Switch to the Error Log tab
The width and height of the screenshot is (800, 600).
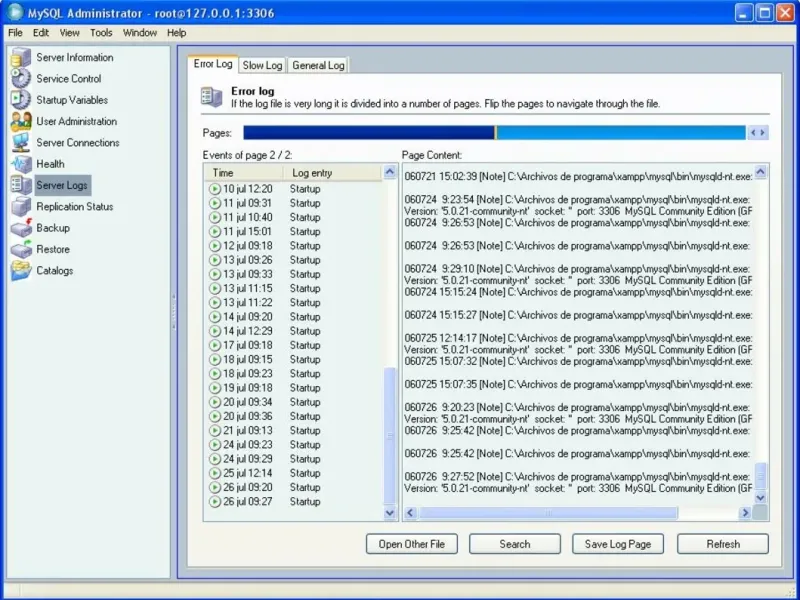pyautogui.click(x=213, y=64)
